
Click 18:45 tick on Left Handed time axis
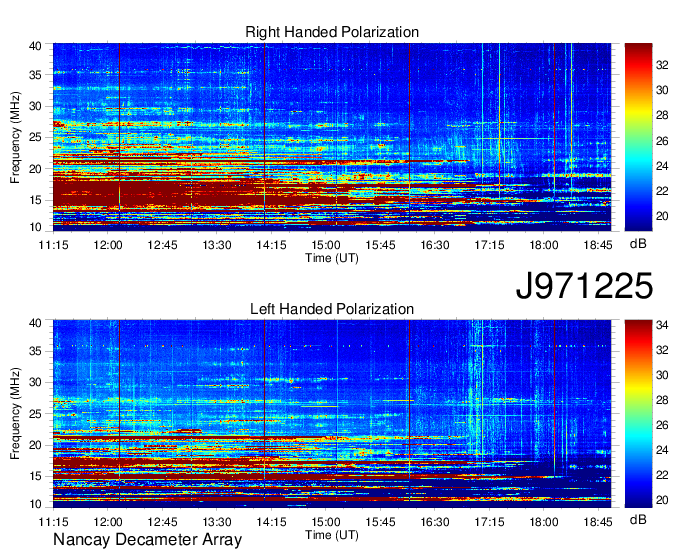click(x=598, y=522)
